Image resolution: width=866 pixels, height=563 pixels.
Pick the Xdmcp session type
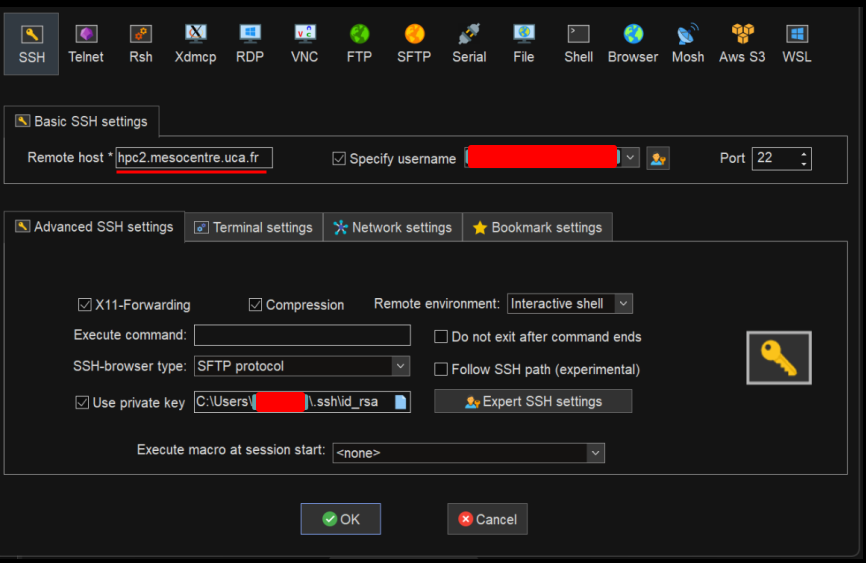pyautogui.click(x=195, y=44)
